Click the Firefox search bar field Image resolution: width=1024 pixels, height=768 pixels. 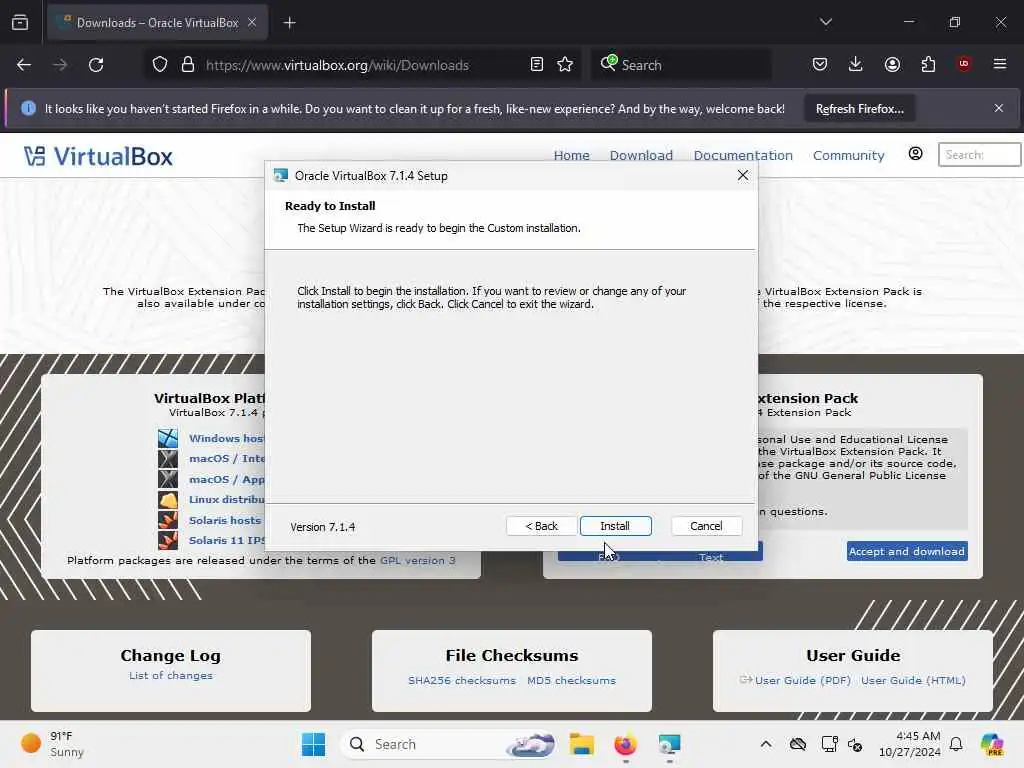(x=682, y=65)
